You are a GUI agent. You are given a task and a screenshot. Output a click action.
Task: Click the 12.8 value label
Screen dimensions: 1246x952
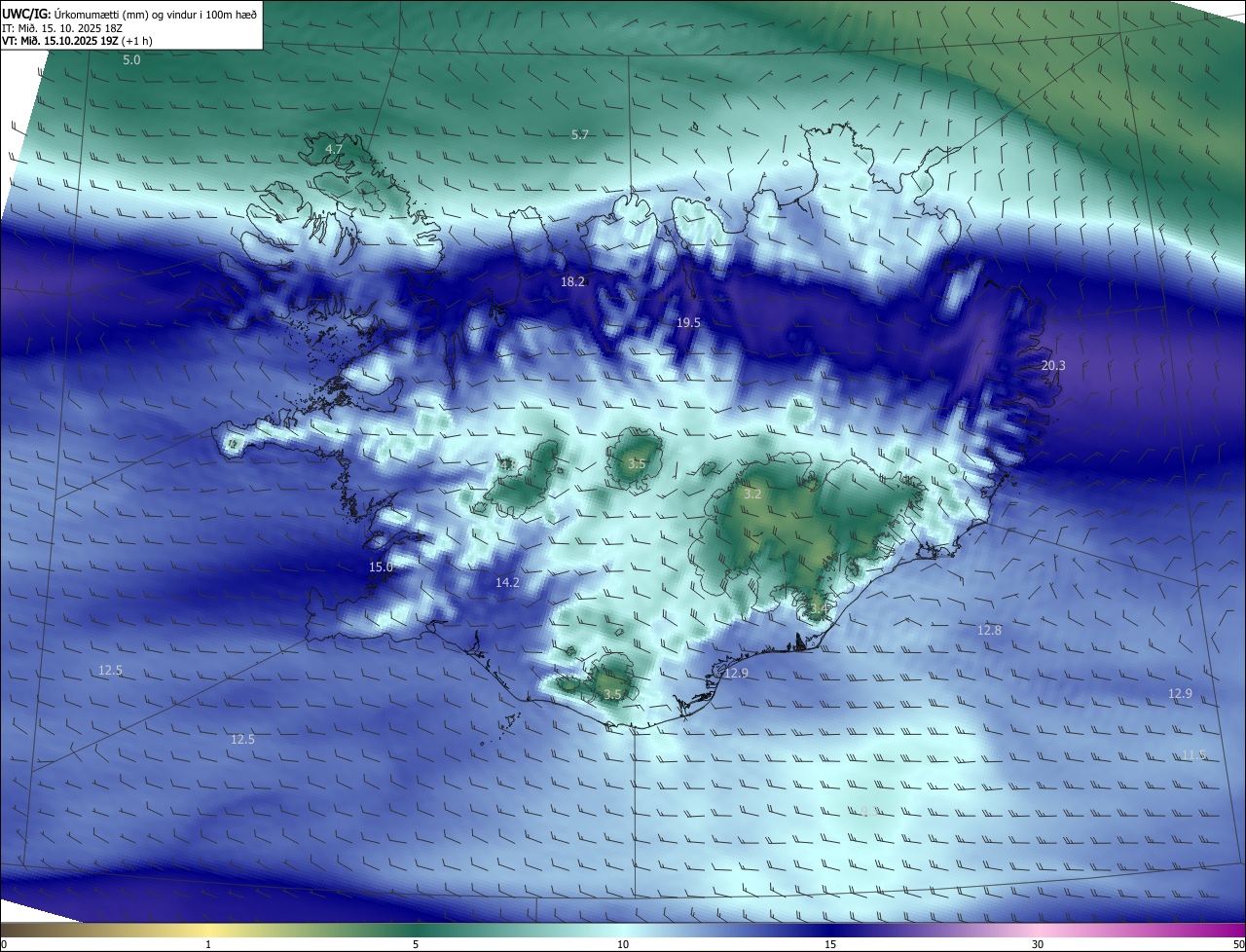coord(989,631)
